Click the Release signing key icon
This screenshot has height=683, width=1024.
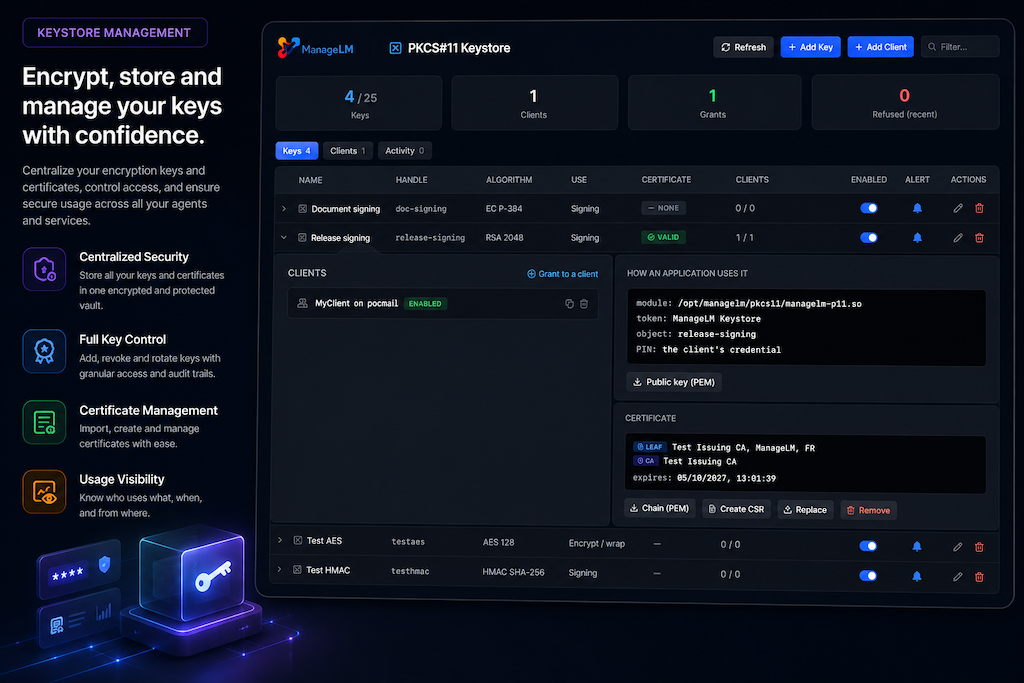pyautogui.click(x=302, y=238)
